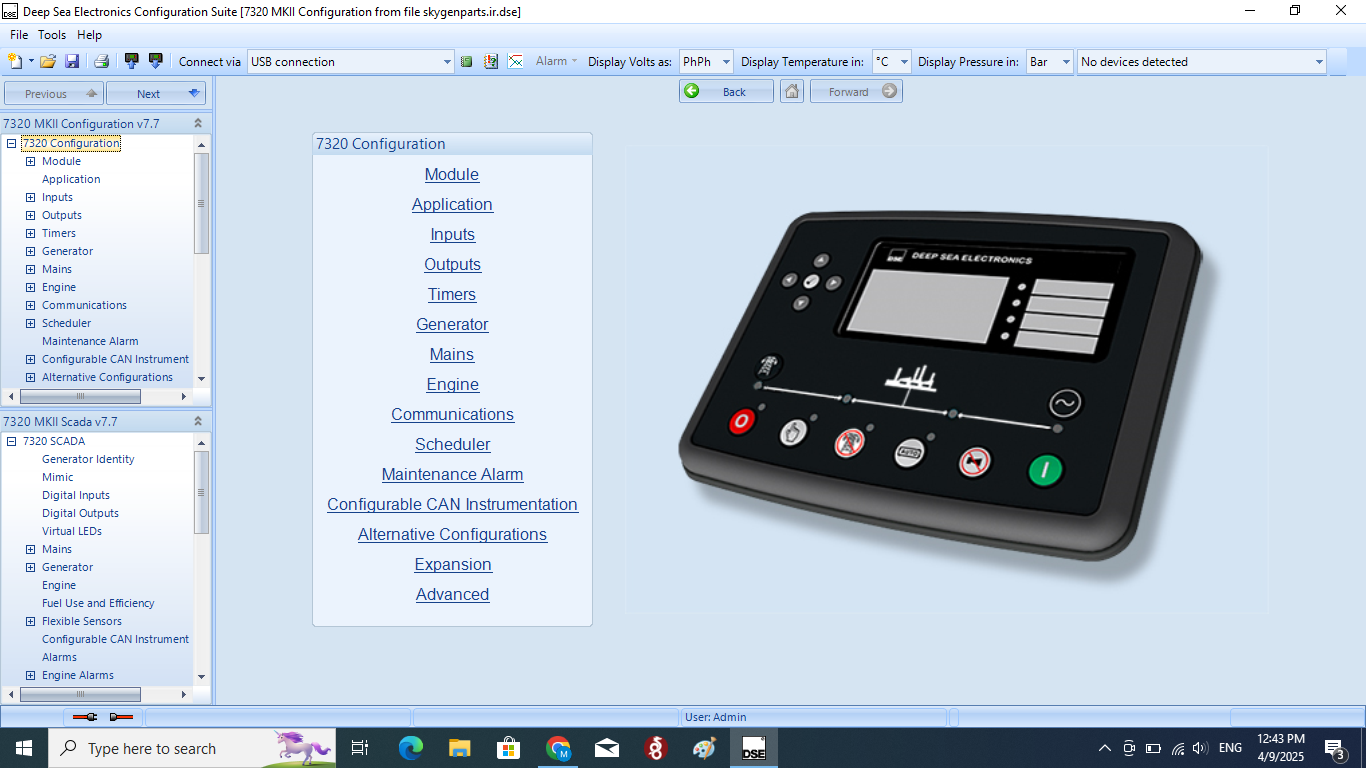Expand the Outputs tree node
1366x768 pixels.
click(30, 215)
